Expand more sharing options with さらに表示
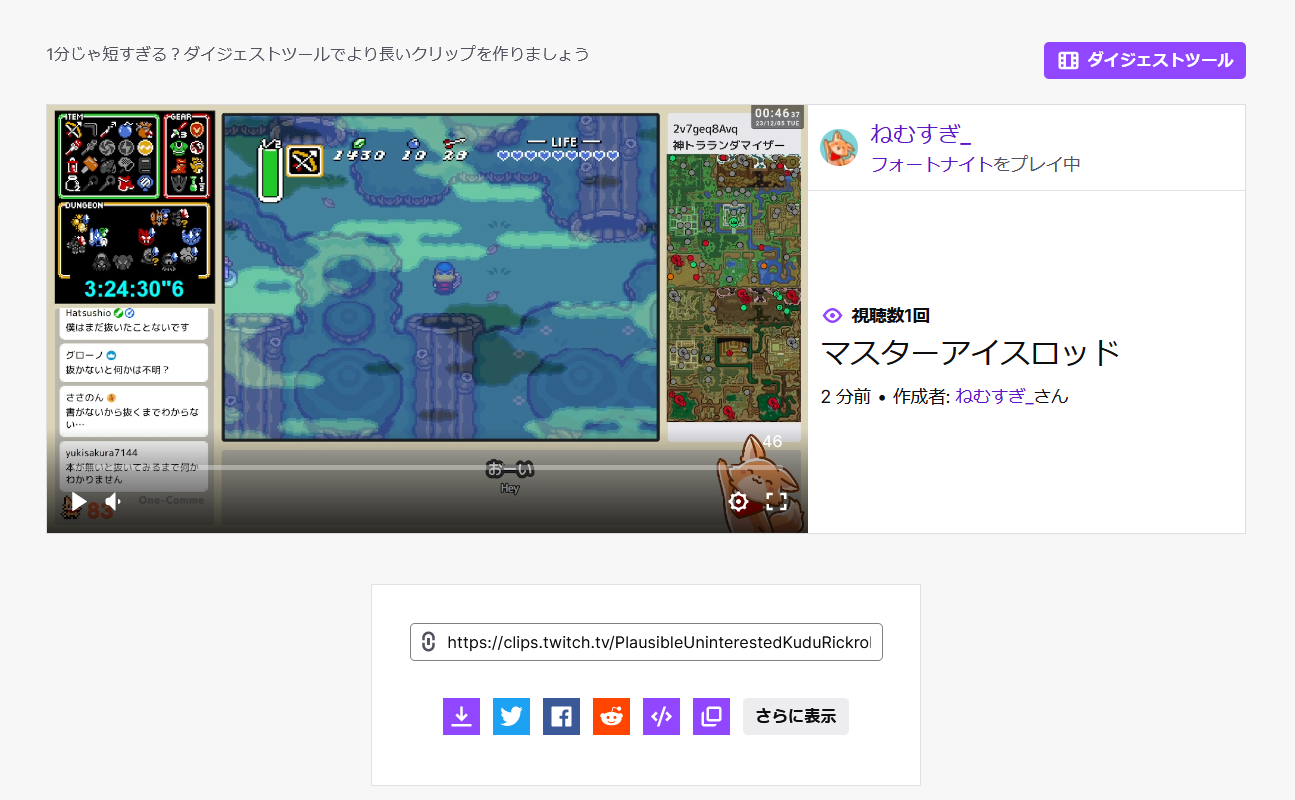The image size is (1295, 800). point(795,716)
